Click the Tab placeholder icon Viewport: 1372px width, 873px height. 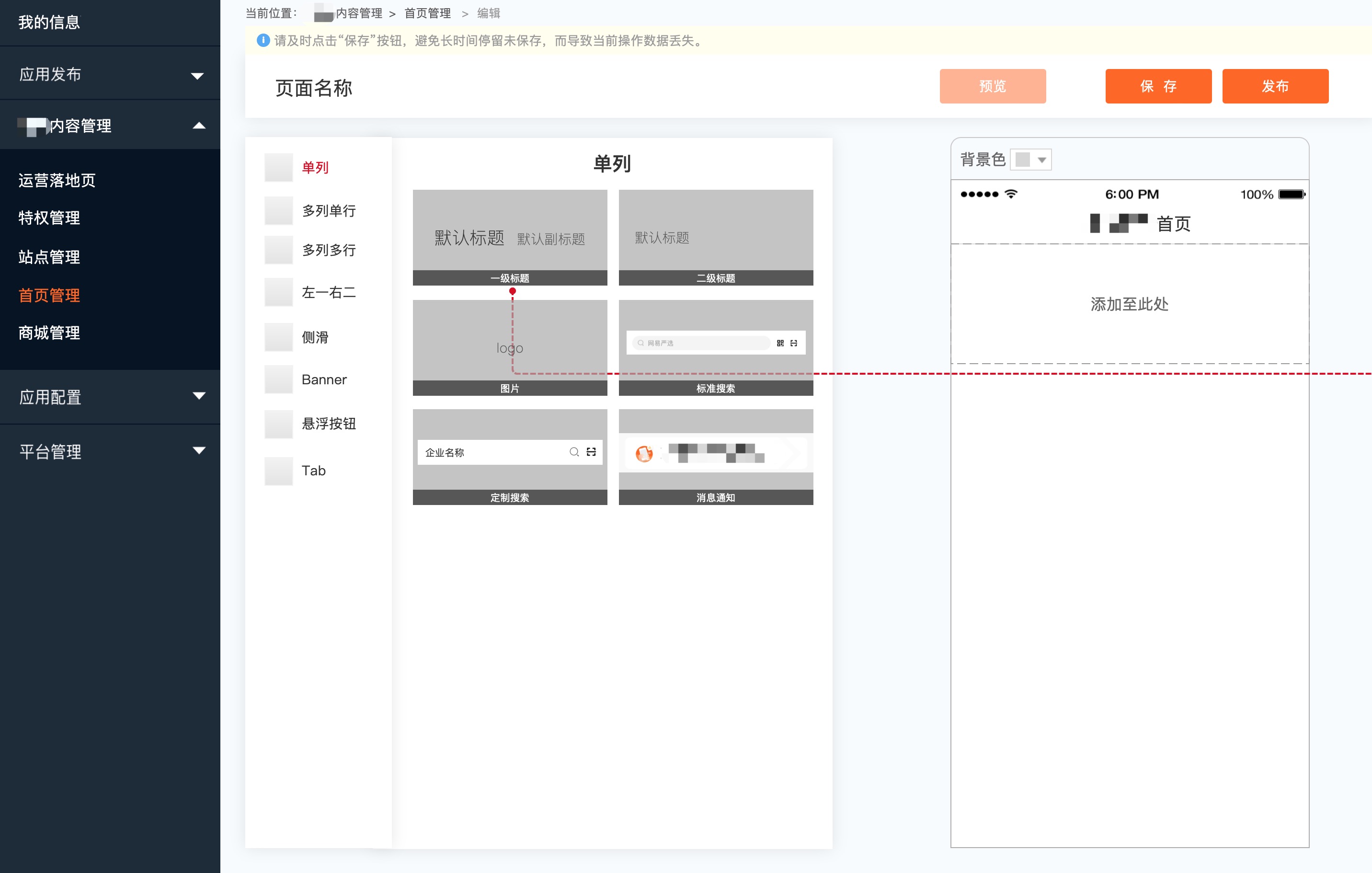[x=279, y=471]
